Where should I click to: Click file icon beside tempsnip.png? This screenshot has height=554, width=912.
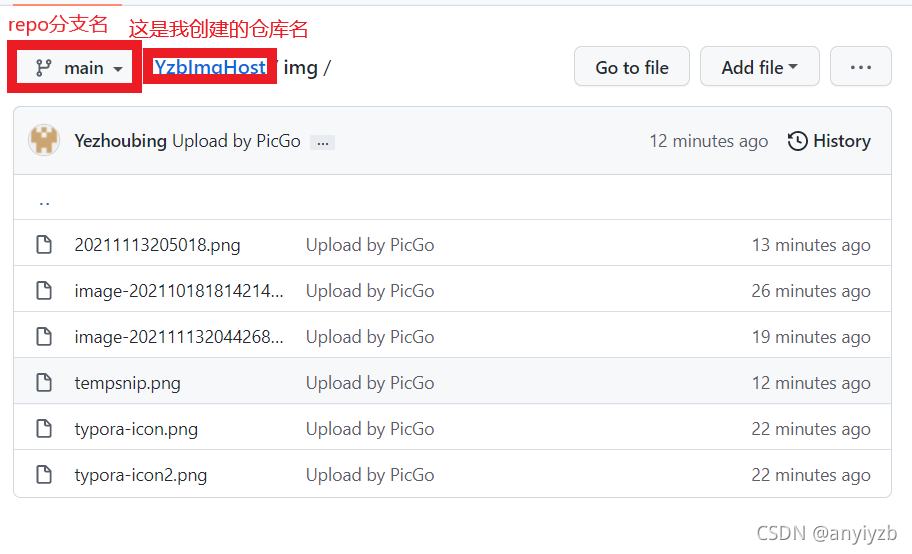pos(44,382)
